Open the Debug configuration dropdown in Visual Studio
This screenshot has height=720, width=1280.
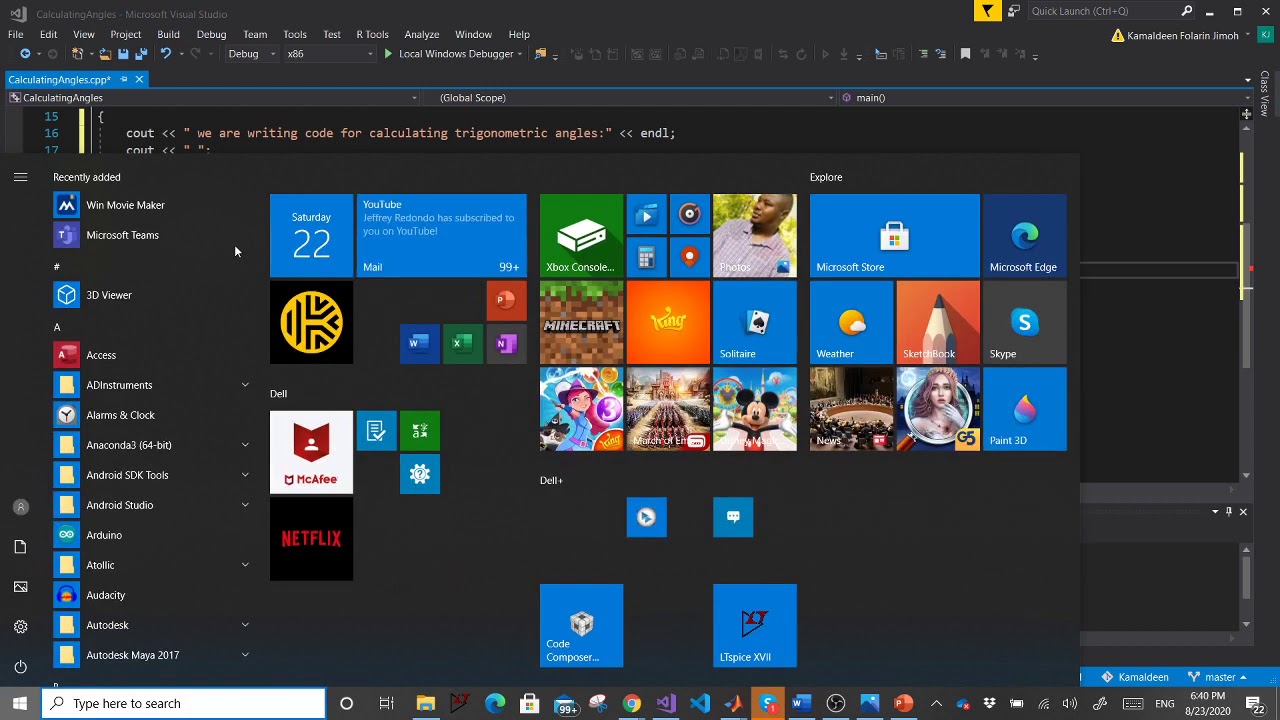pos(251,54)
